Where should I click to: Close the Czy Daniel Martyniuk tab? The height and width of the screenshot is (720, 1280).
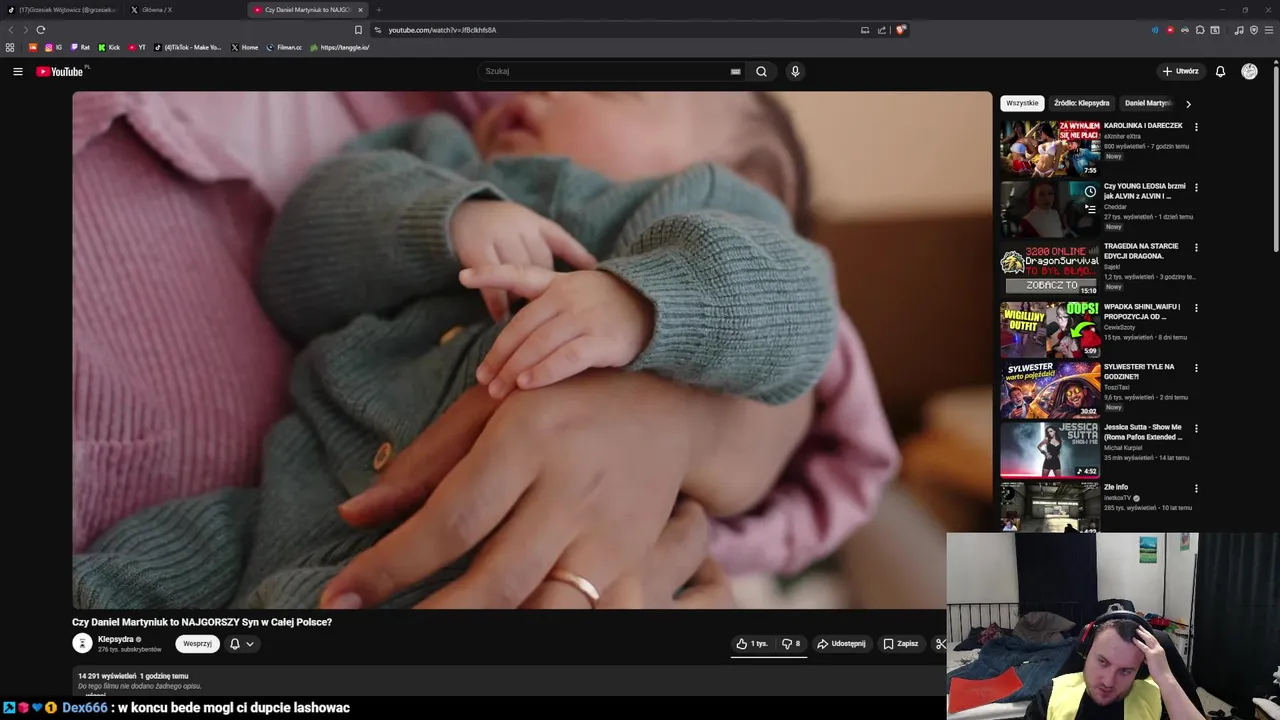coord(360,10)
